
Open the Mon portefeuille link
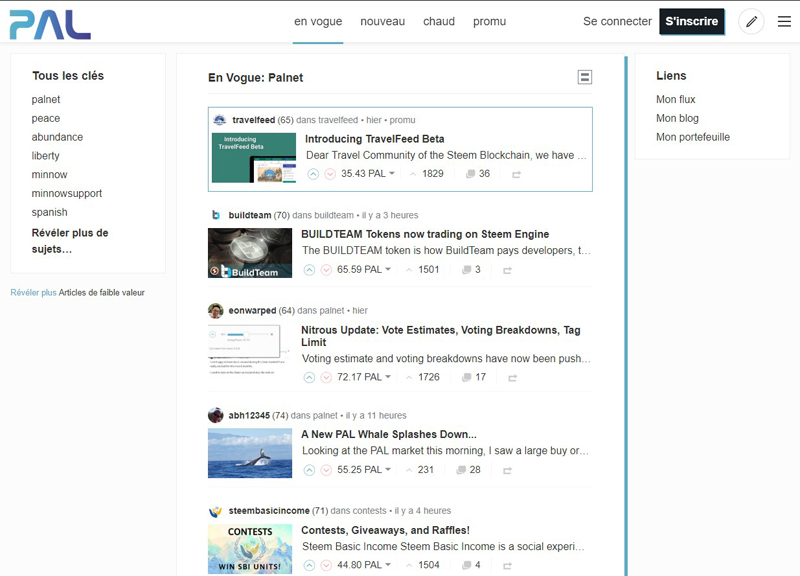pyautogui.click(x=692, y=137)
